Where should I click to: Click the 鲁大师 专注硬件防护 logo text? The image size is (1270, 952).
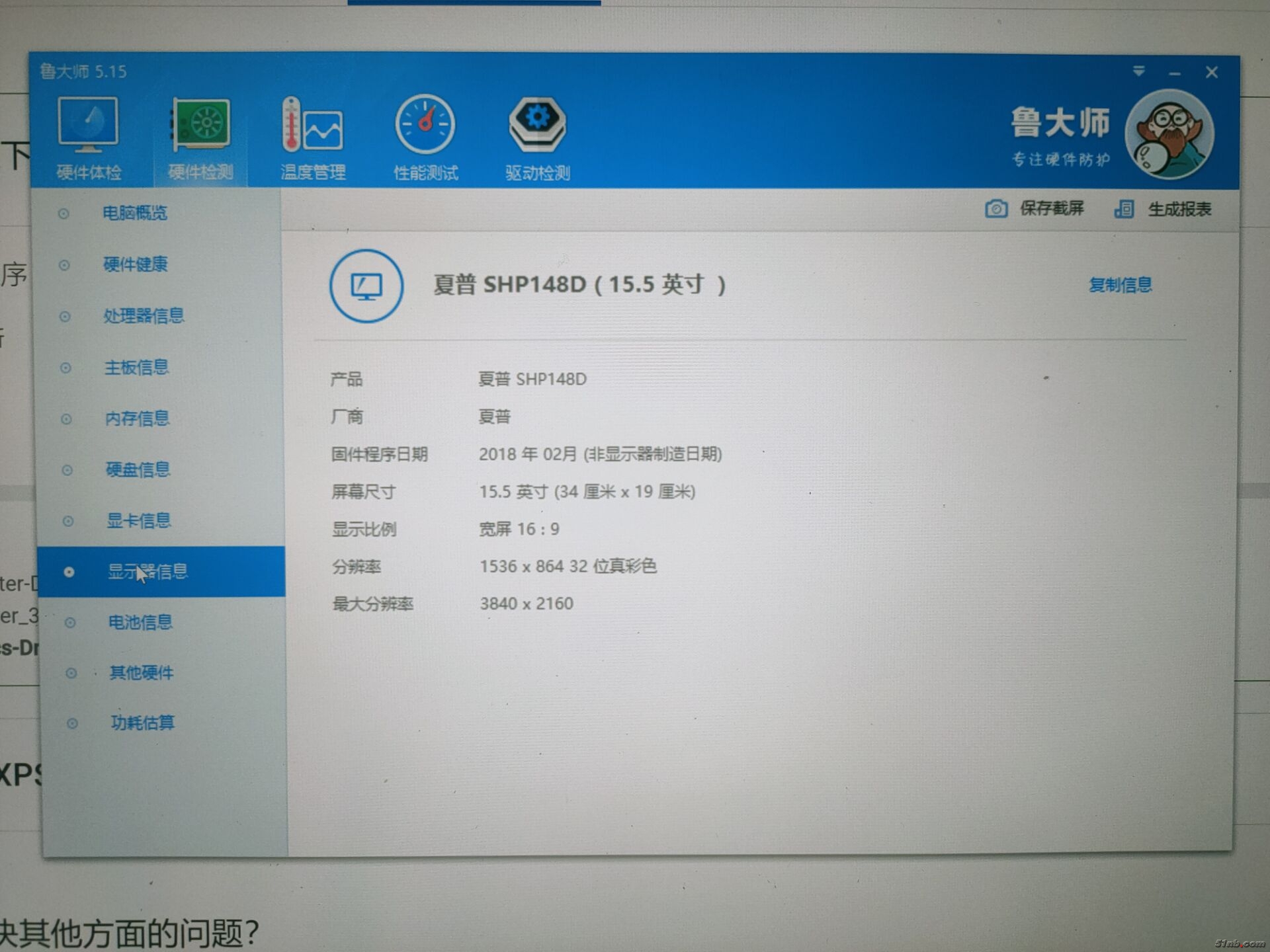[x=1060, y=138]
